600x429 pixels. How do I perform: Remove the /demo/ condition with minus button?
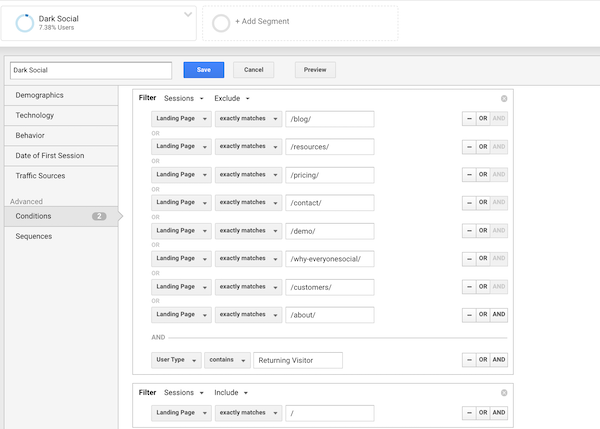tap(469, 231)
